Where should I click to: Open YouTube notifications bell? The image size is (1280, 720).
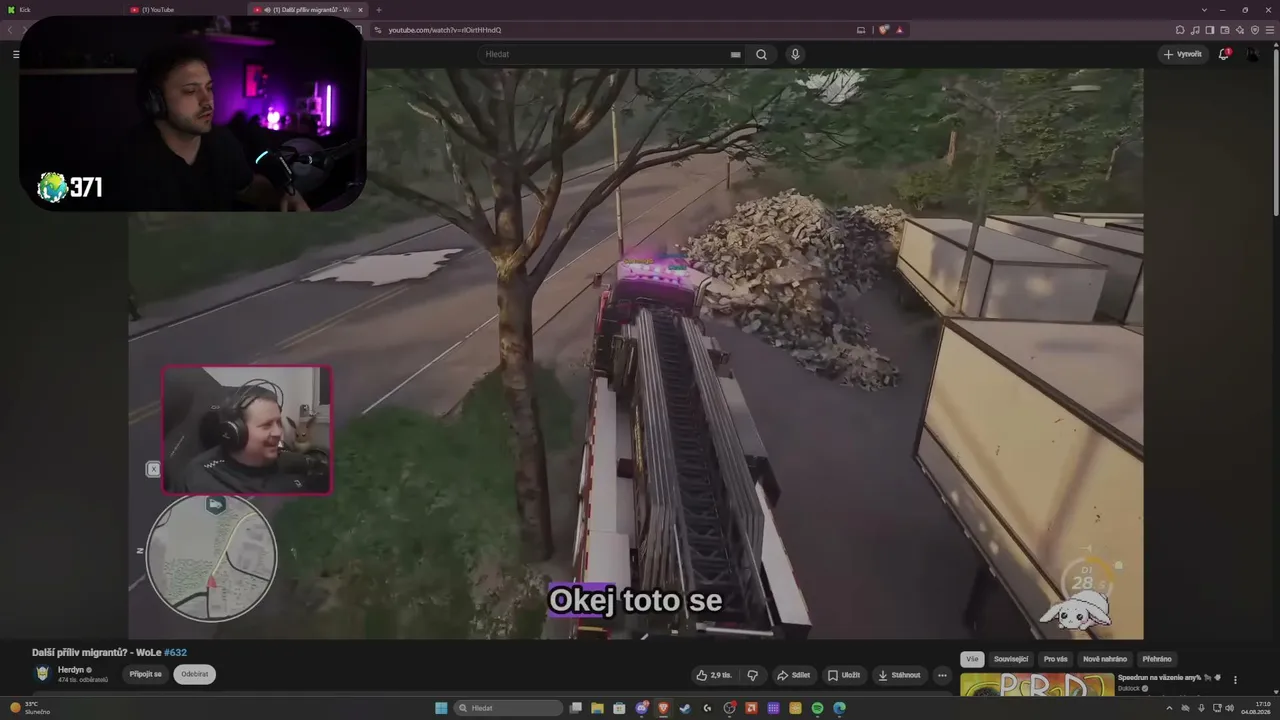click(x=1223, y=54)
